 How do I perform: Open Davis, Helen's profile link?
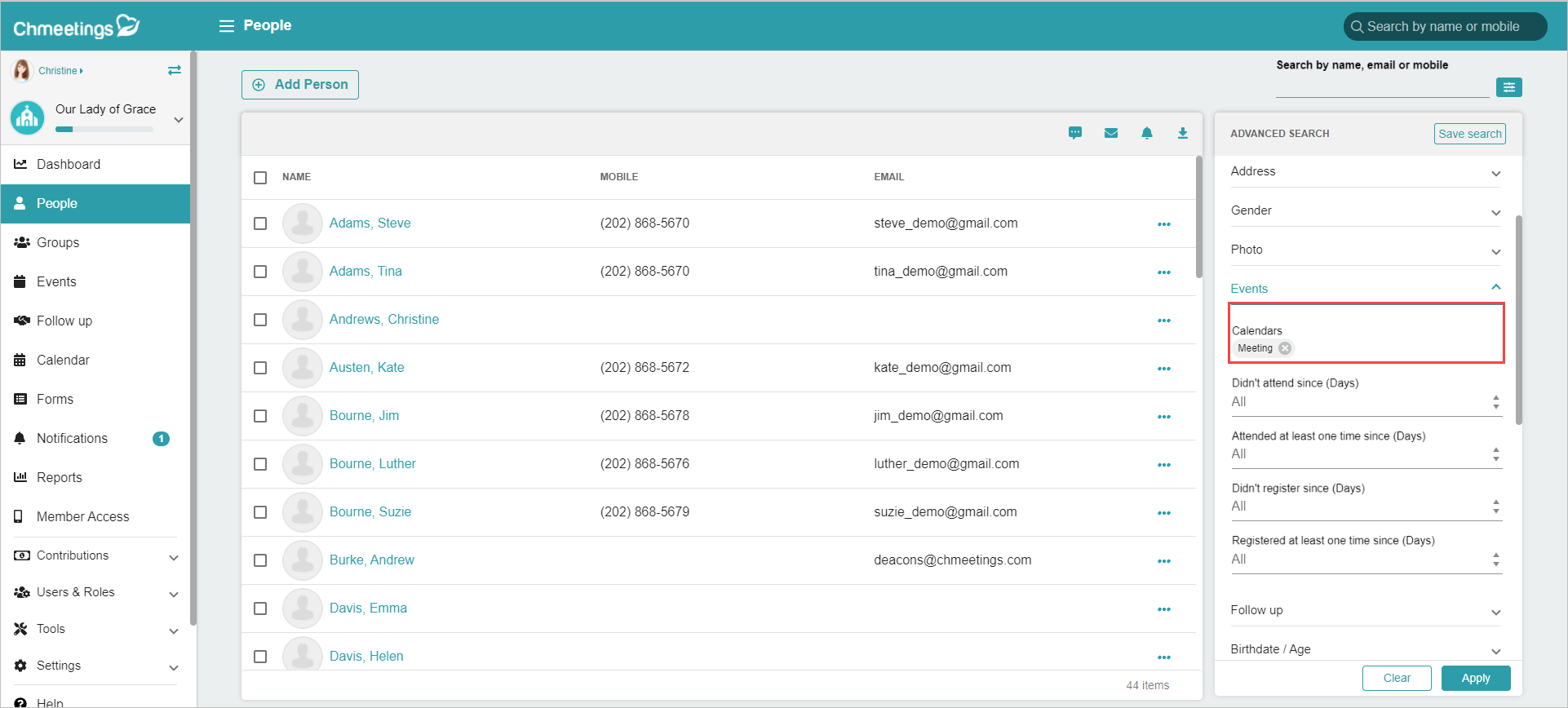coord(366,657)
